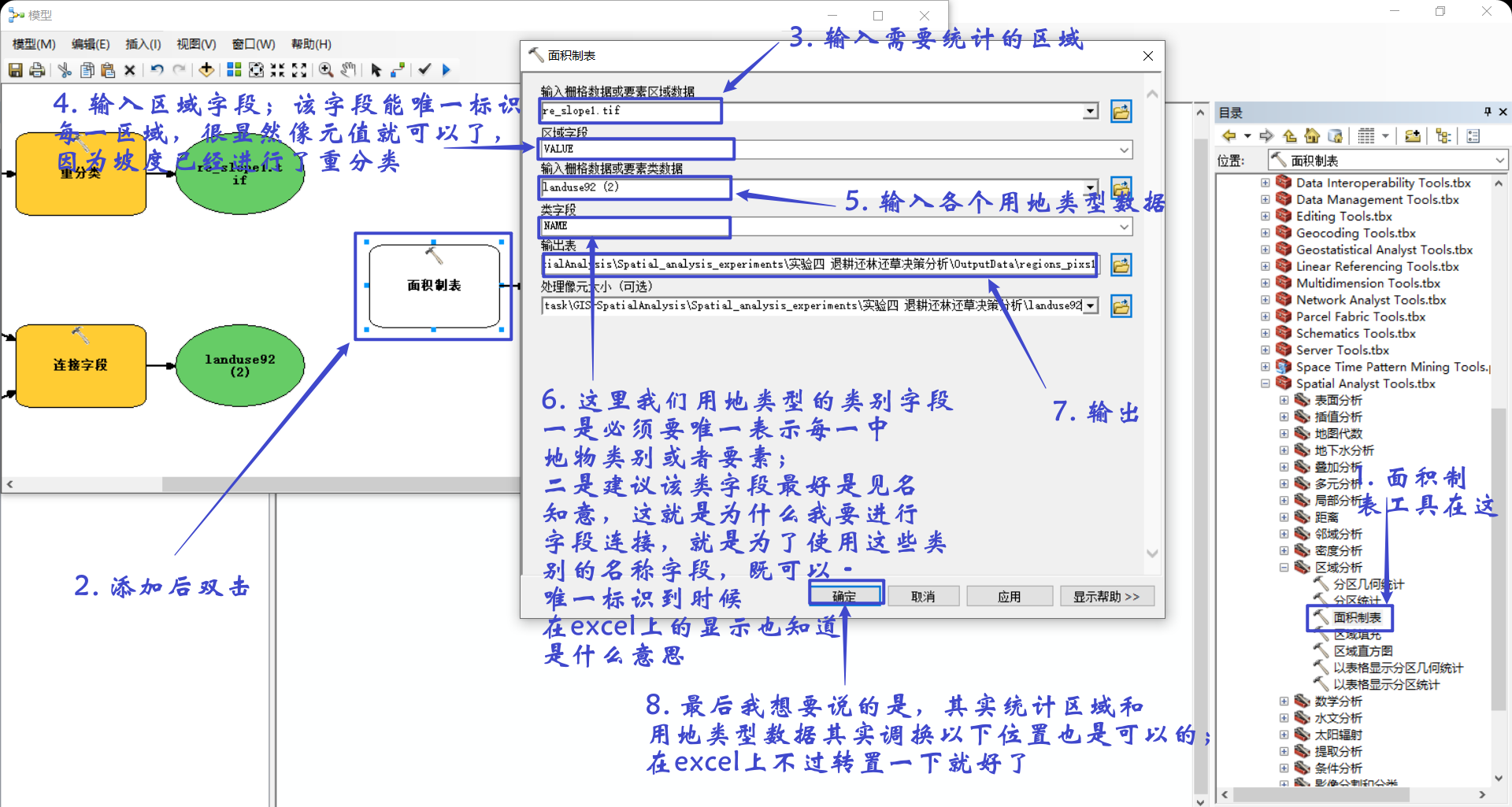Open the Catalog location dropdown
The image size is (1512, 807).
pyautogui.click(x=1499, y=161)
